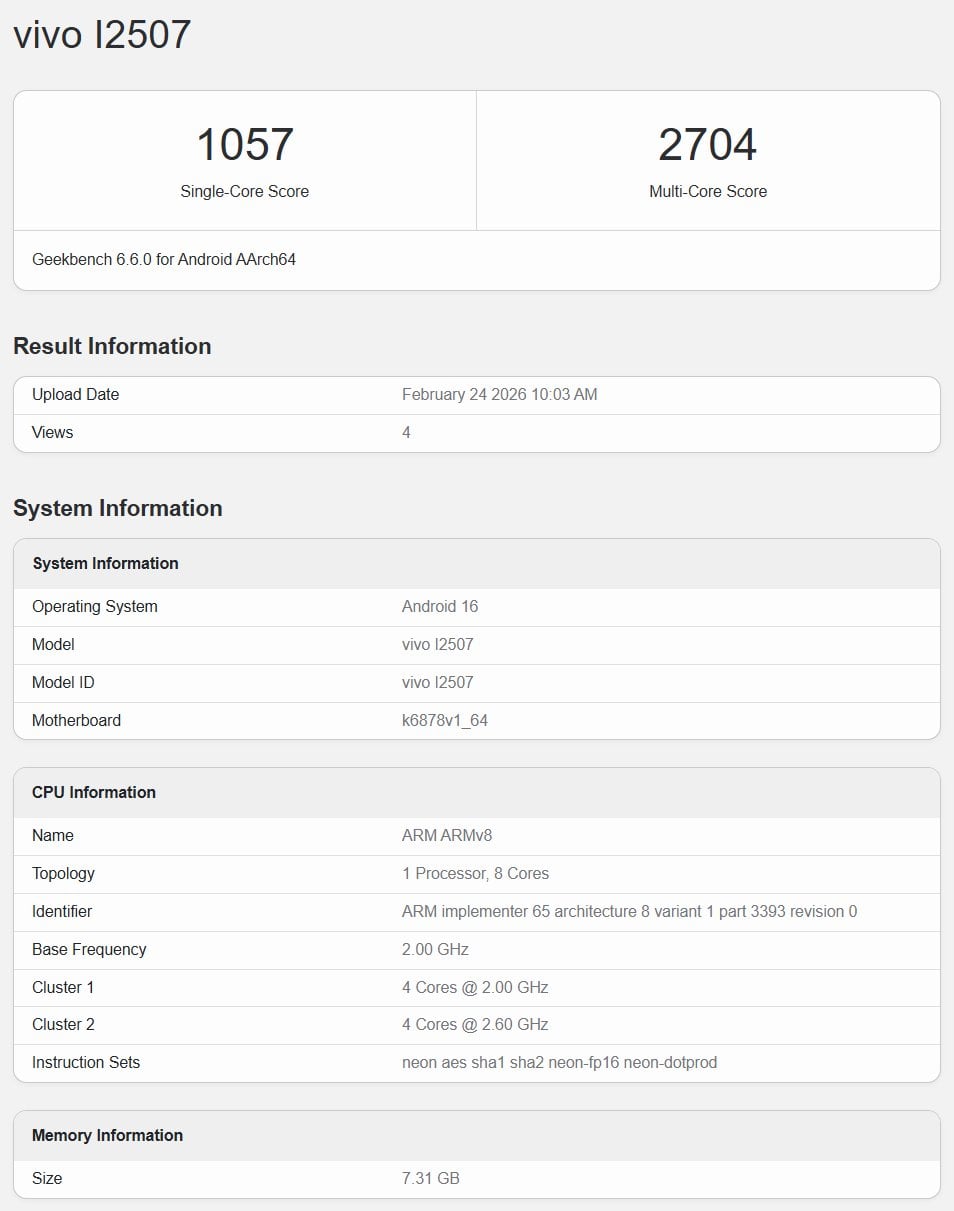Click the Upload Date row
Viewport: 954px width, 1211px height.
(476, 394)
